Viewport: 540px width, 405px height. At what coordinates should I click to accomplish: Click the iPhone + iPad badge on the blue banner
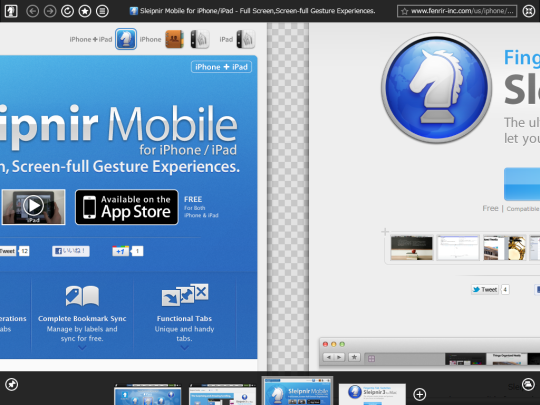coord(221,67)
